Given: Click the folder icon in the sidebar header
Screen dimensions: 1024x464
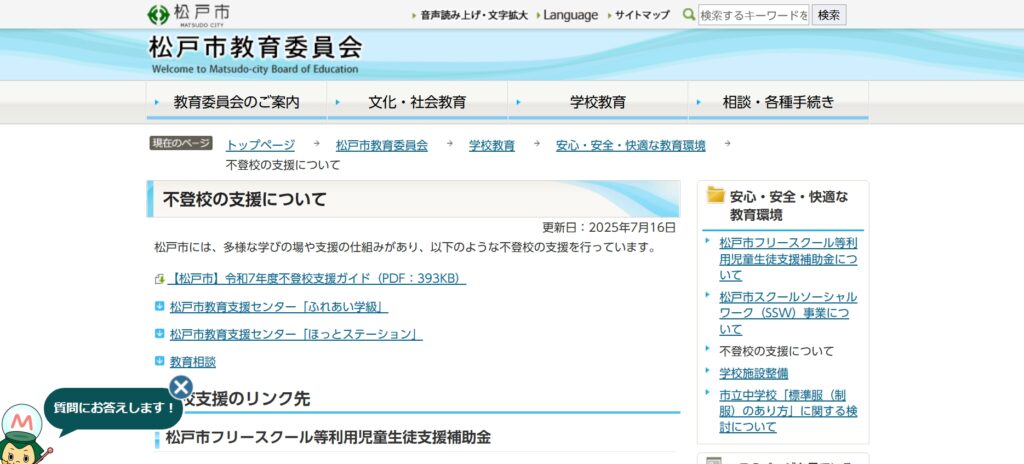Looking at the screenshot, I should pos(715,196).
